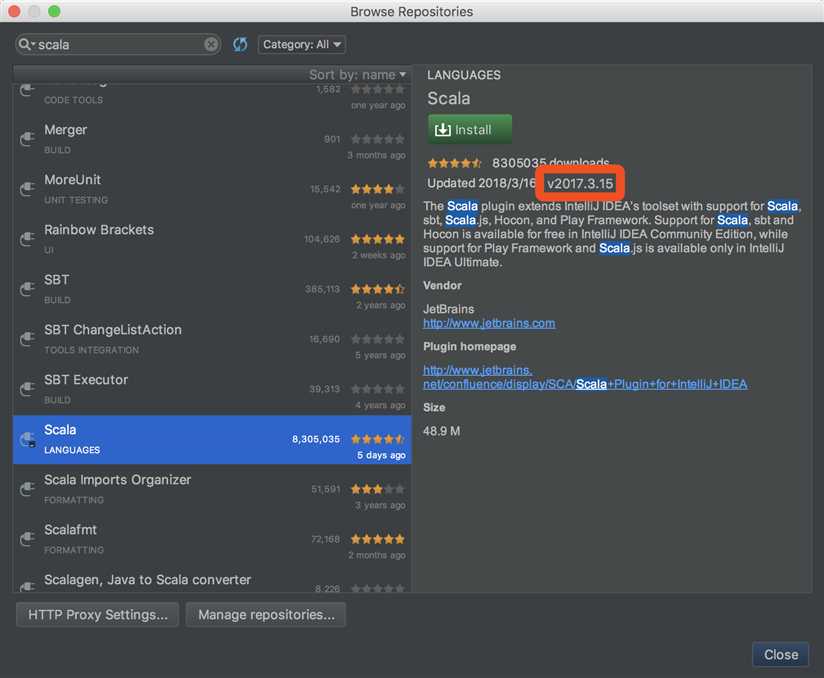Click the Rainbow Brackets plugin icon

[x=27, y=239]
